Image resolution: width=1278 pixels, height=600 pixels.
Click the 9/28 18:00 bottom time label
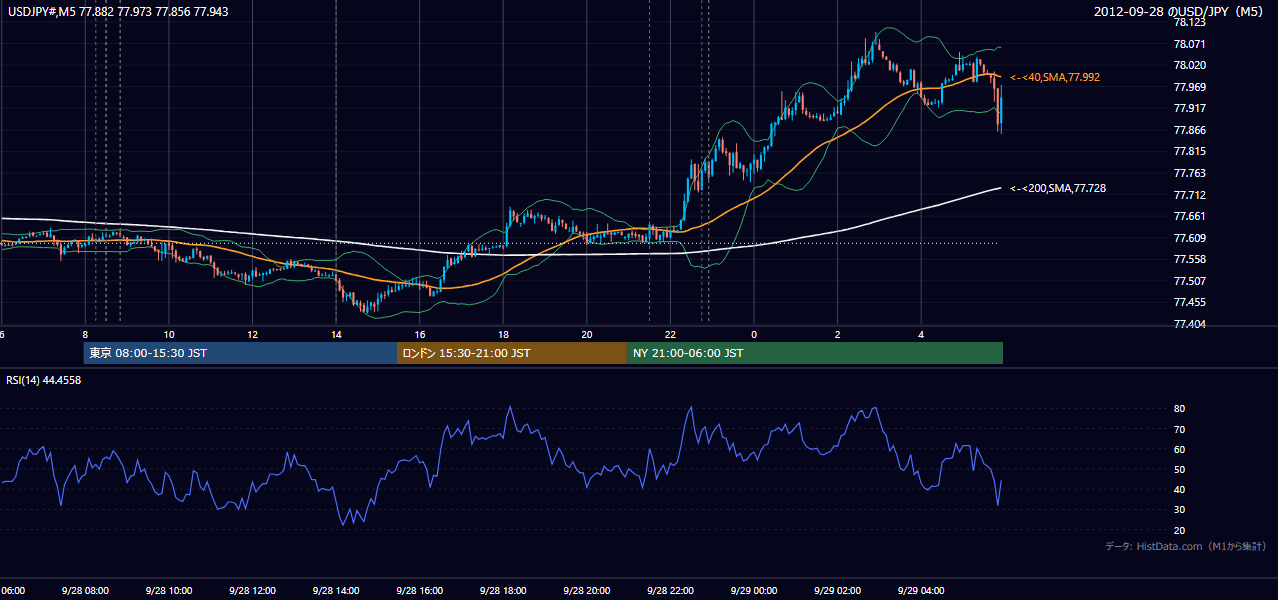(503, 590)
